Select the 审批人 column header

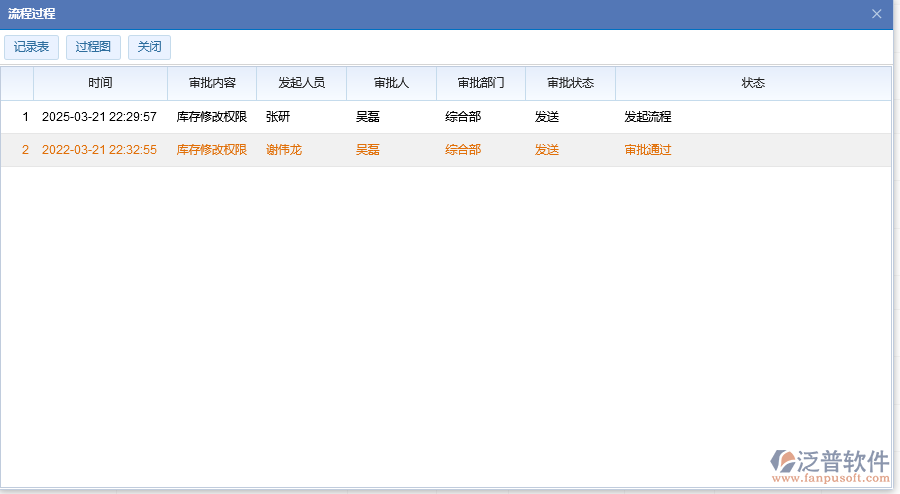[x=391, y=83]
